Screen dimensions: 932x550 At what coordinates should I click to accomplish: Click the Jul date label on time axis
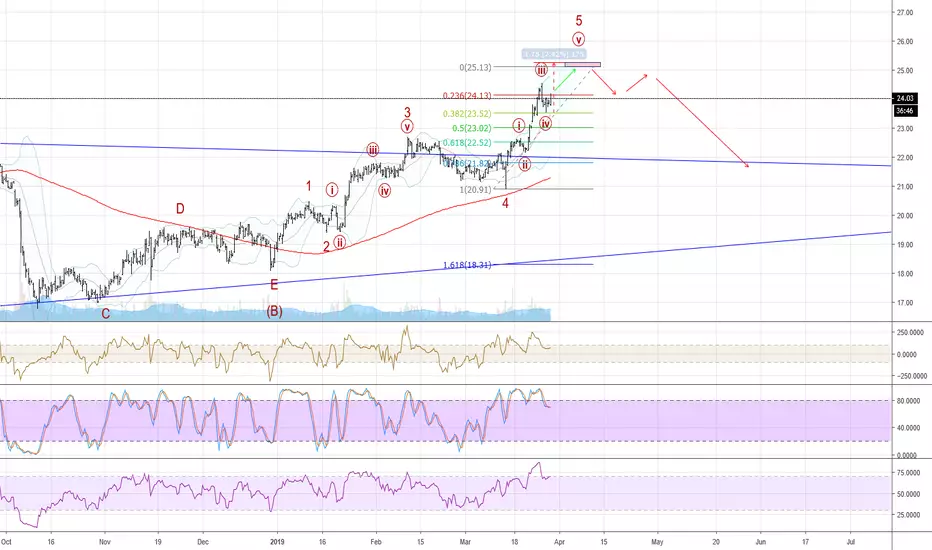point(851,542)
